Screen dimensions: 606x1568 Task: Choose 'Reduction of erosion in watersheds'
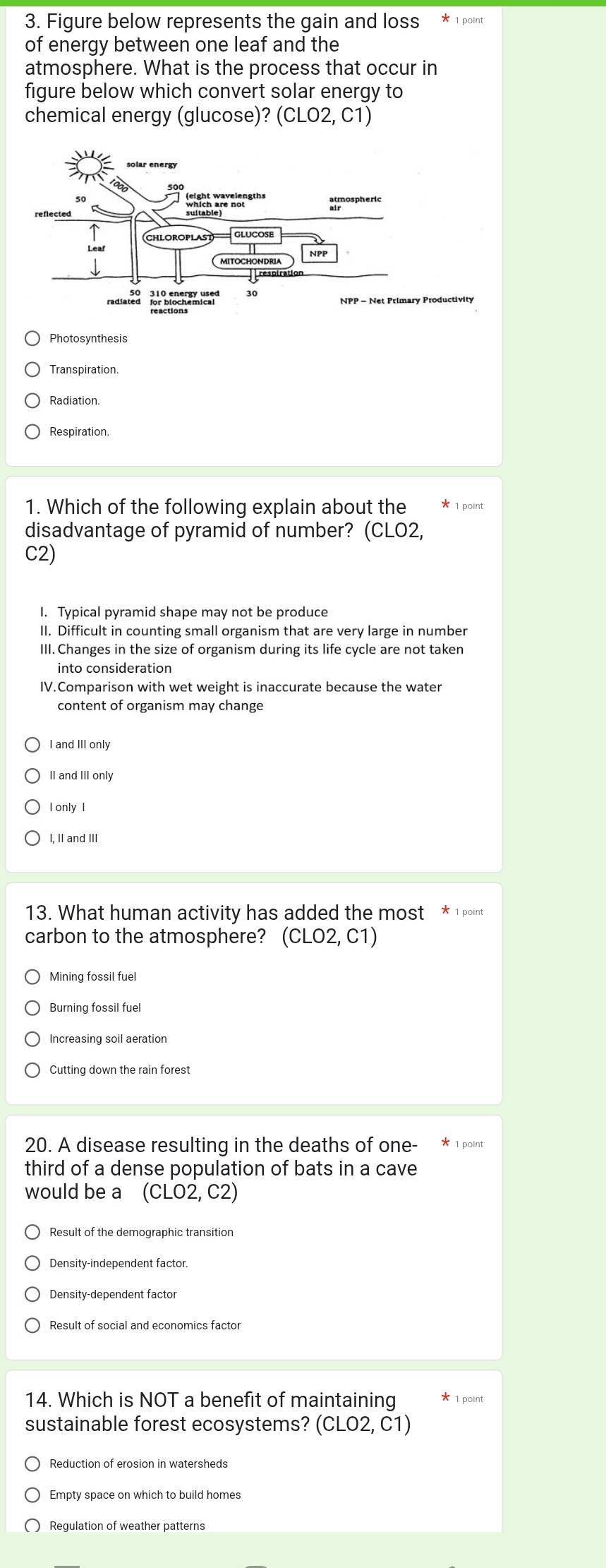coord(32,1464)
